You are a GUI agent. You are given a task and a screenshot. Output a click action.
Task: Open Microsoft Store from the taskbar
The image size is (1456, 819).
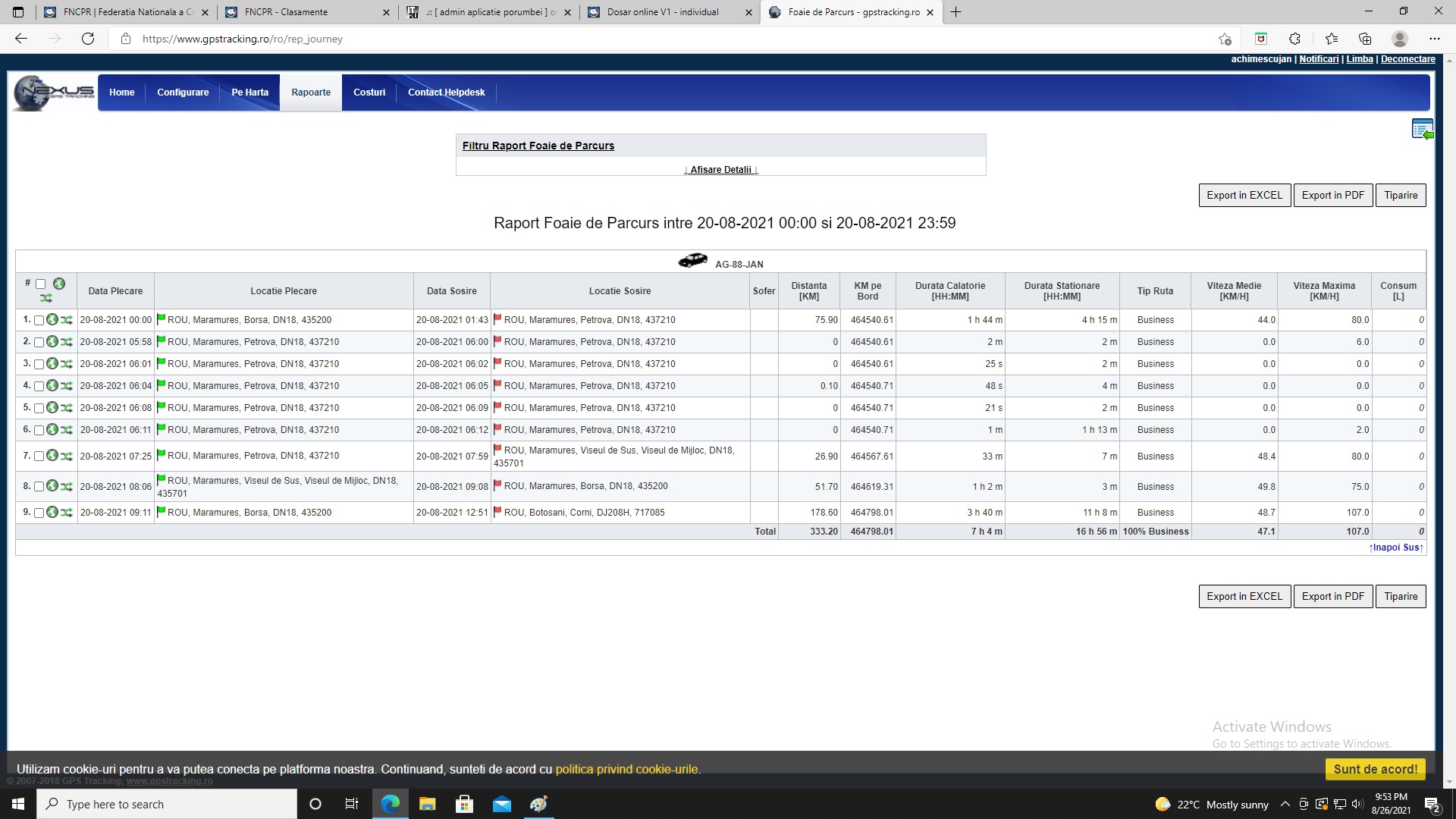(x=464, y=804)
